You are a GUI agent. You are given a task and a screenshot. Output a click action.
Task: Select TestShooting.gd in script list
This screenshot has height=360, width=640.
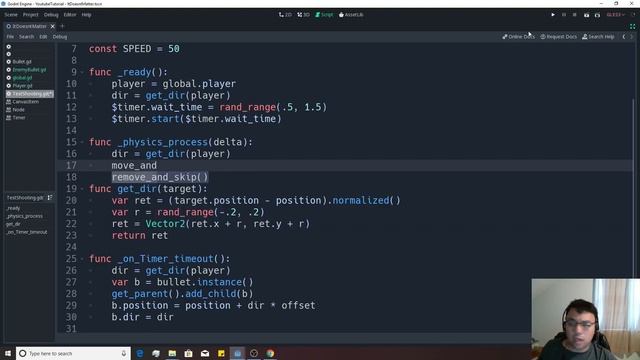coord(29,94)
